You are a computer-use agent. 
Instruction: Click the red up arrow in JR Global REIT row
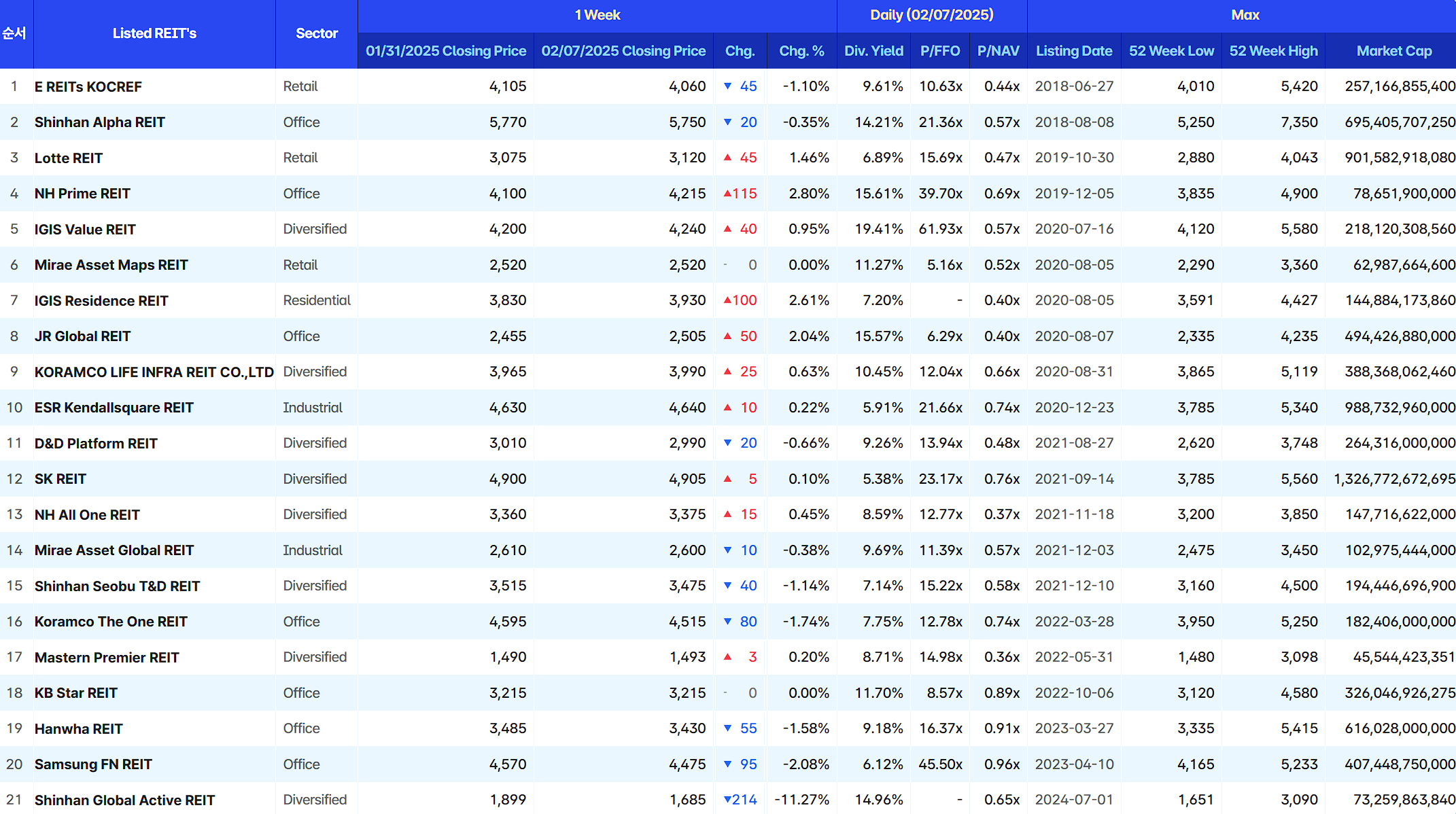727,336
